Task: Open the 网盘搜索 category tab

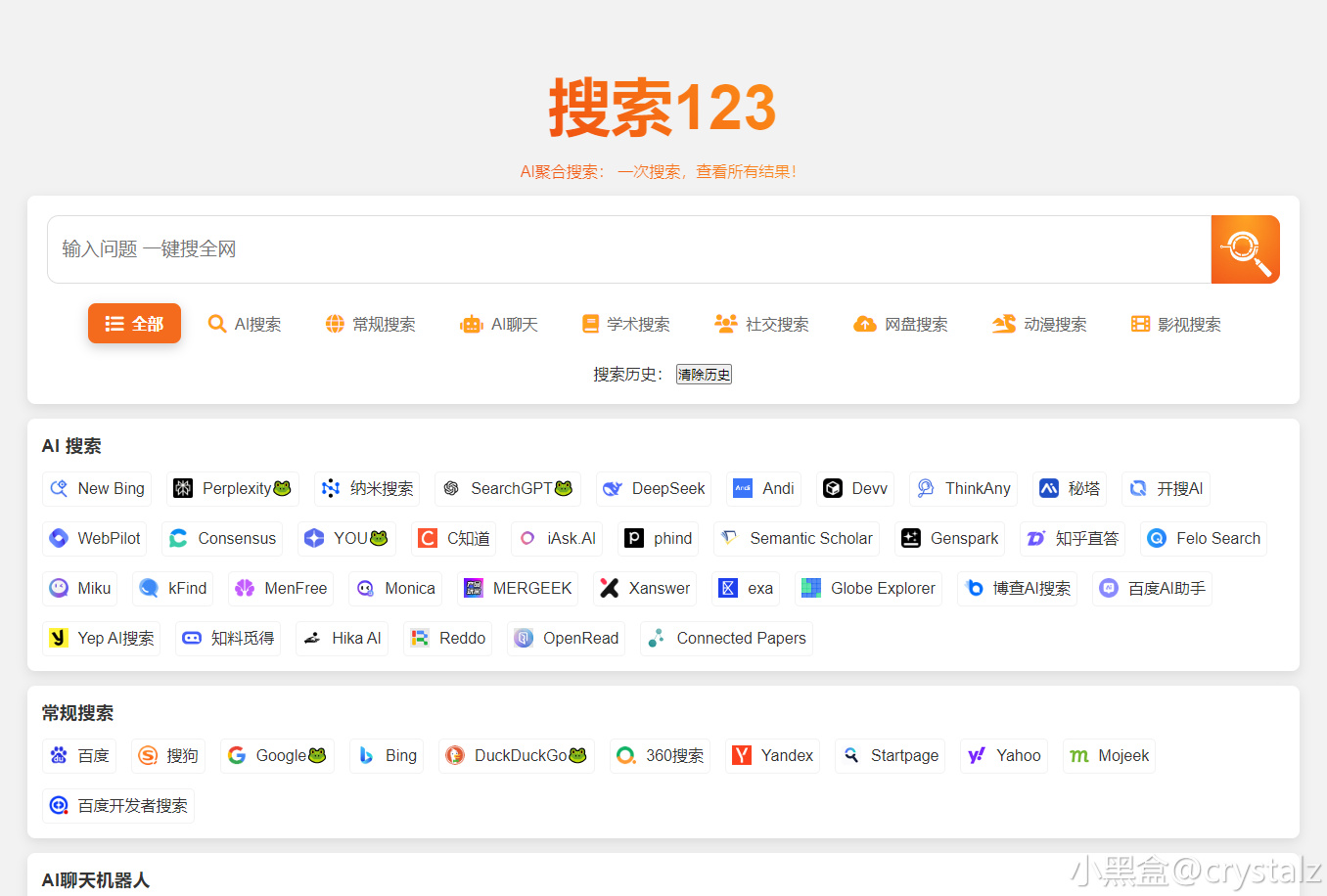Action: [x=901, y=324]
